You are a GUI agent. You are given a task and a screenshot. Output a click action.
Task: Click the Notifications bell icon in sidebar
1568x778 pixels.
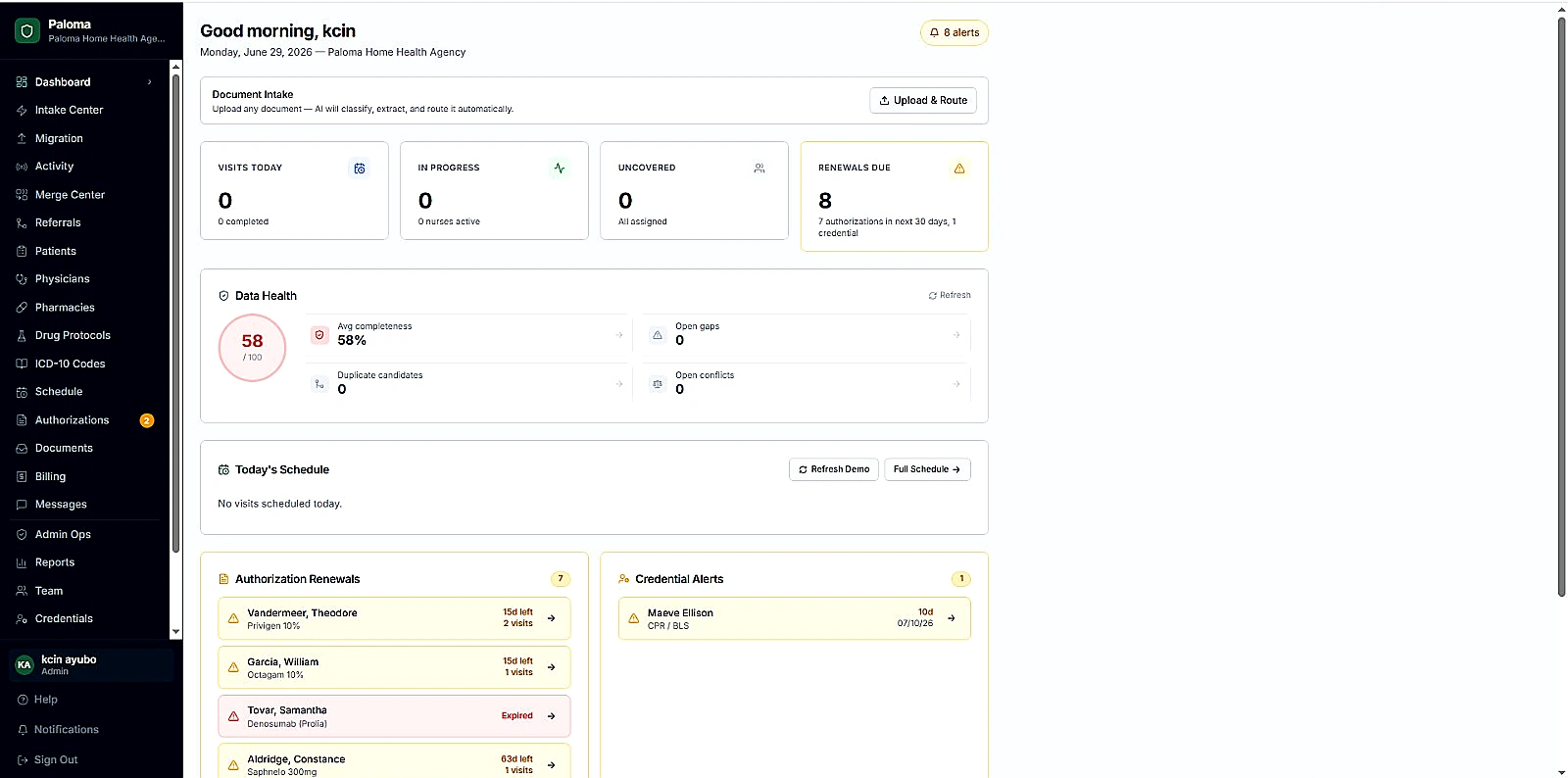(23, 730)
